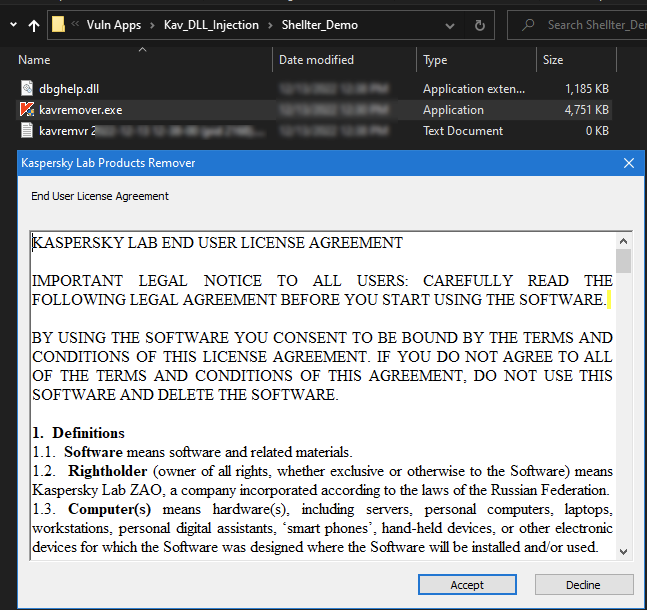Select the kavremover.exe application icon
Screen dimensions: 647x610
27,110
